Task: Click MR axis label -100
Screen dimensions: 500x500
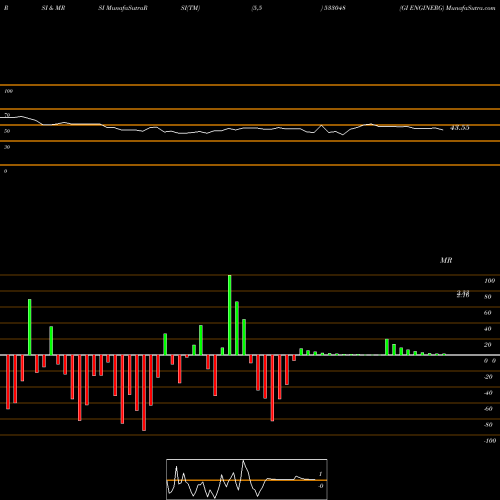Action: [490, 441]
